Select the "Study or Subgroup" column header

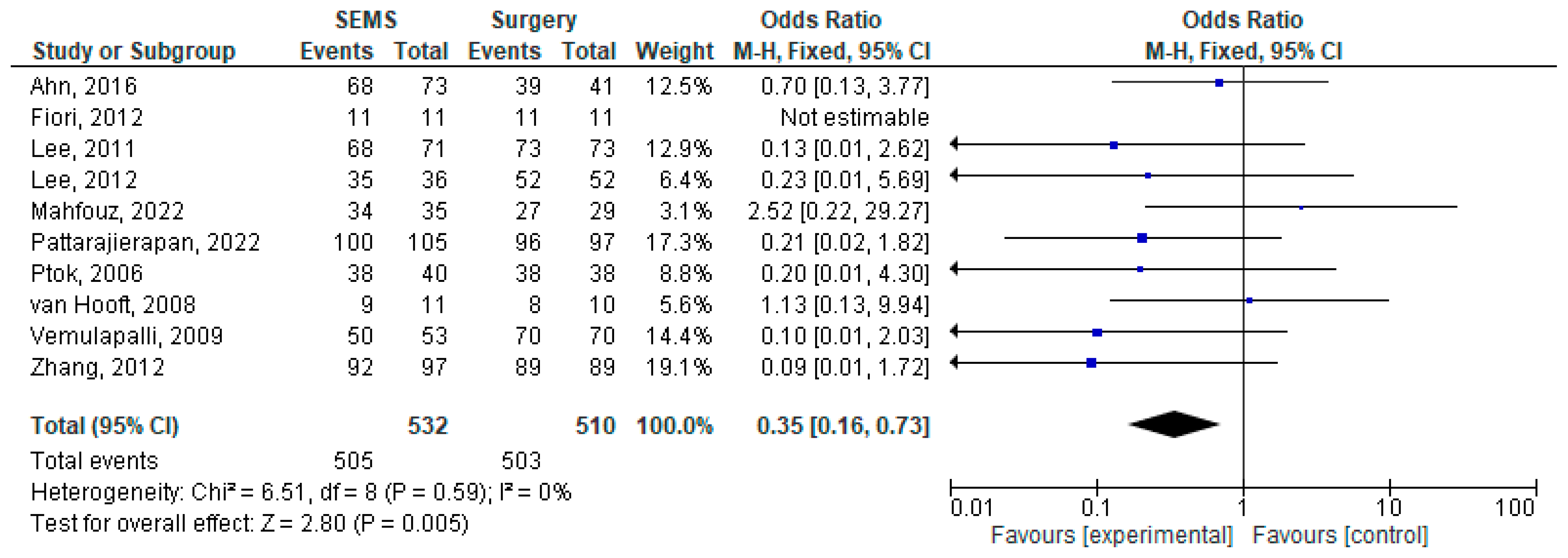[x=134, y=51]
